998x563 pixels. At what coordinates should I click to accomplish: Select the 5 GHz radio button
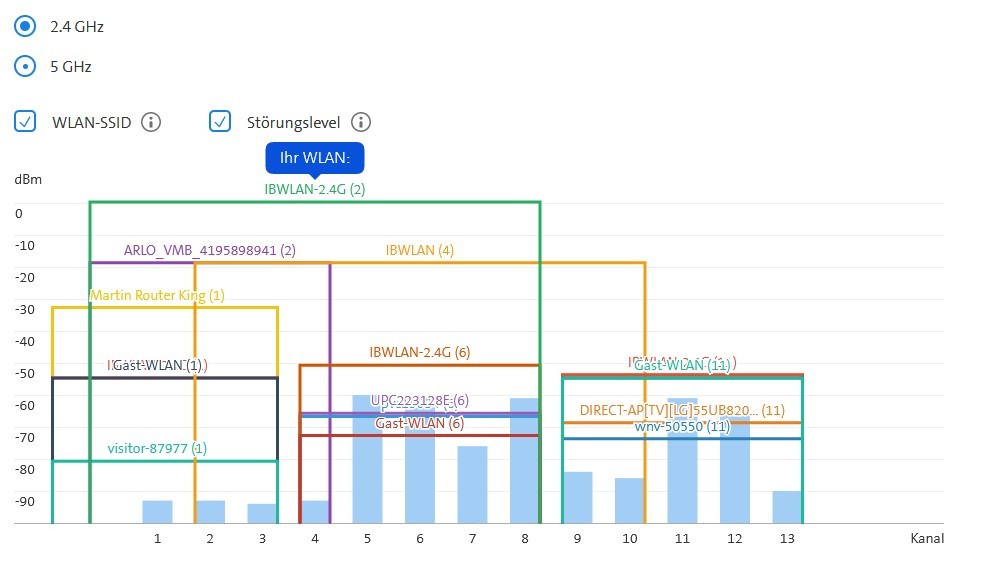pyautogui.click(x=25, y=67)
